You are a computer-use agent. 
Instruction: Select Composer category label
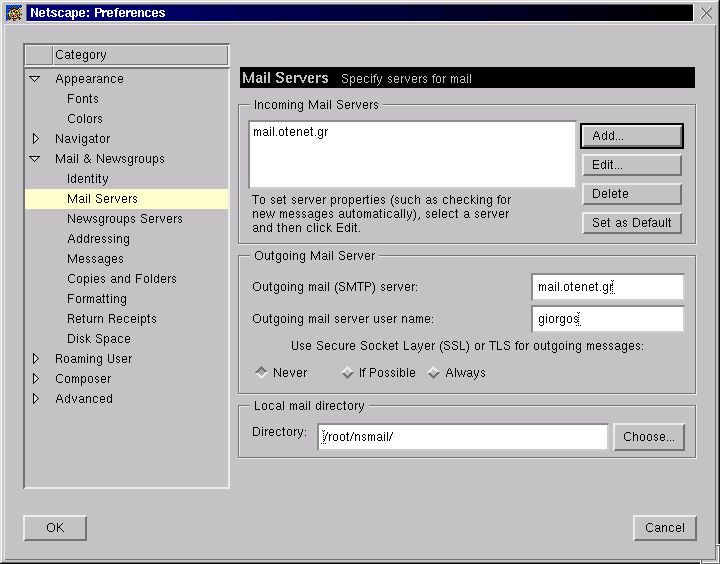83,379
